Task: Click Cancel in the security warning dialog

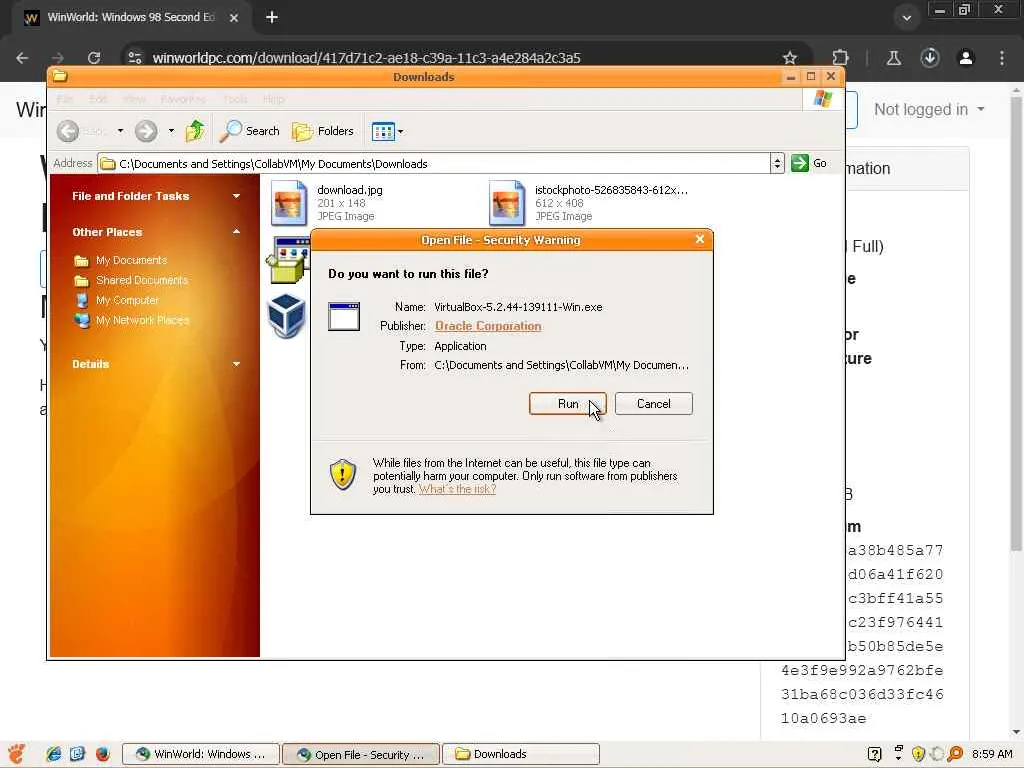Action: pos(653,404)
